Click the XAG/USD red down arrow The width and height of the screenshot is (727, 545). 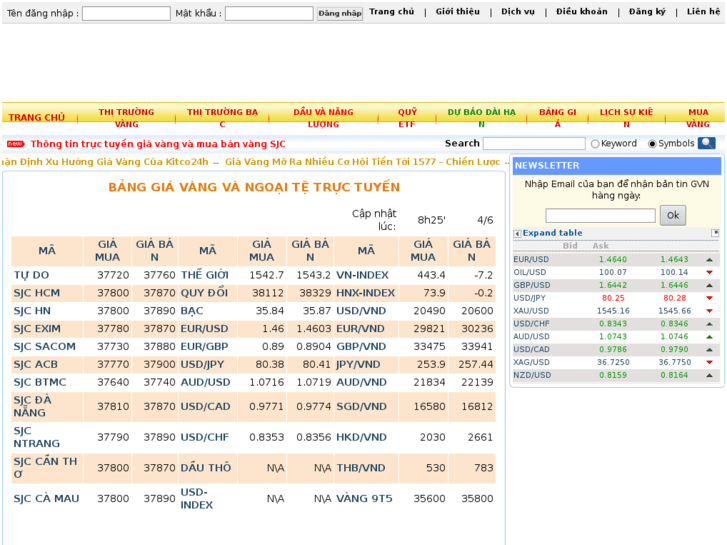[x=709, y=362]
